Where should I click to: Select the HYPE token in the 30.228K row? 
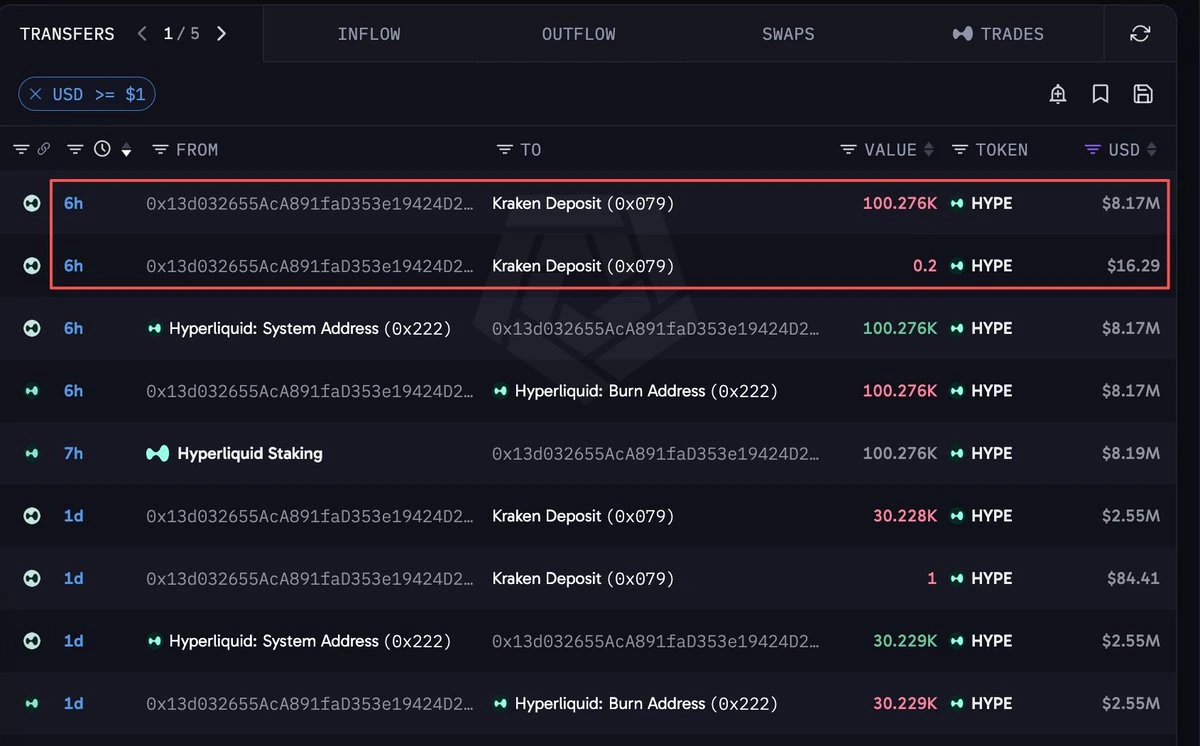pos(981,516)
